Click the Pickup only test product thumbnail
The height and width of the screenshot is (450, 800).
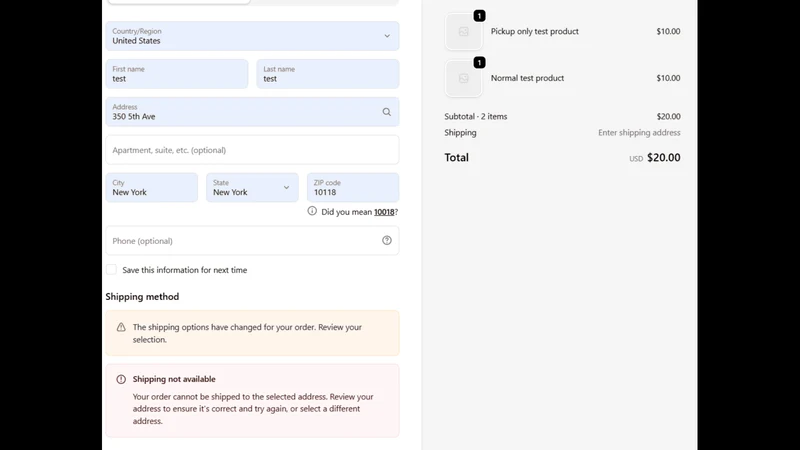point(463,32)
